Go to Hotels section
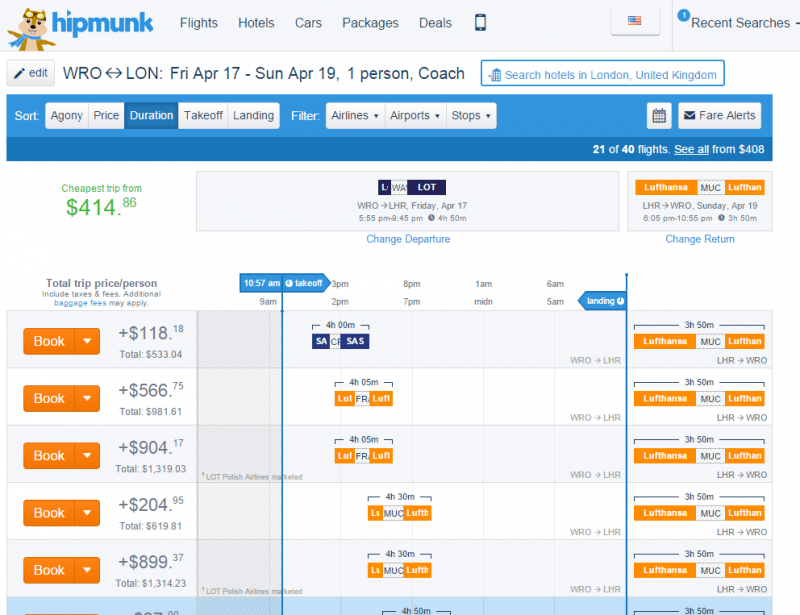800x615 pixels. click(x=256, y=23)
